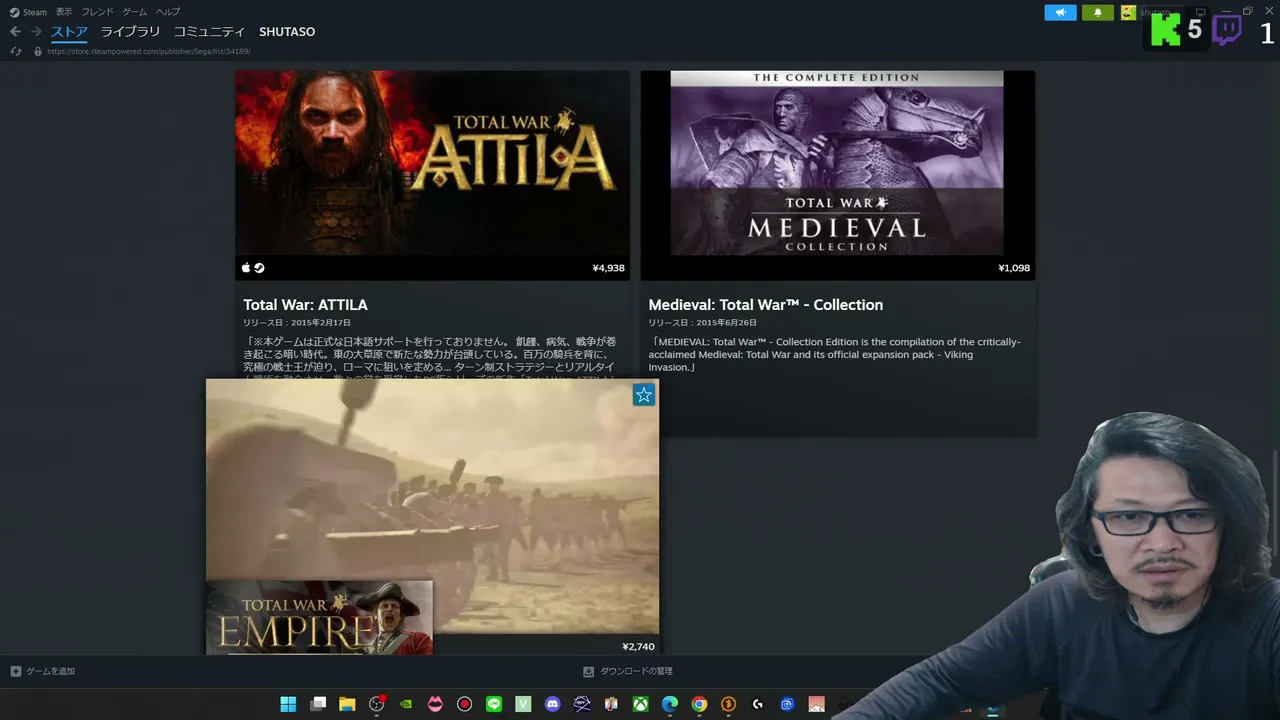The image size is (1280, 720).
Task: Open the account avatar in the title bar
Action: (1128, 12)
